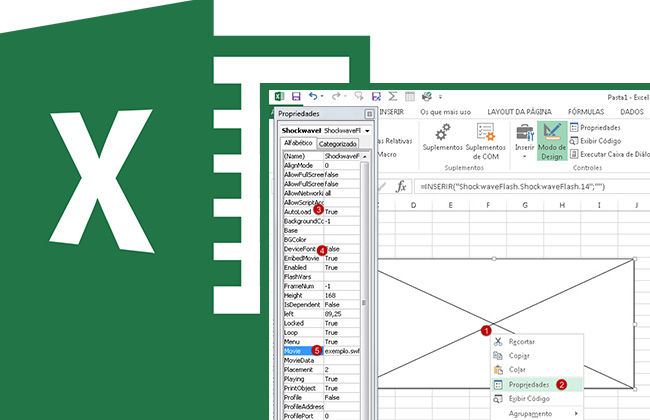Open the Undo history dropdown arrow
Viewport: 650px width, 420px height.
(322, 96)
